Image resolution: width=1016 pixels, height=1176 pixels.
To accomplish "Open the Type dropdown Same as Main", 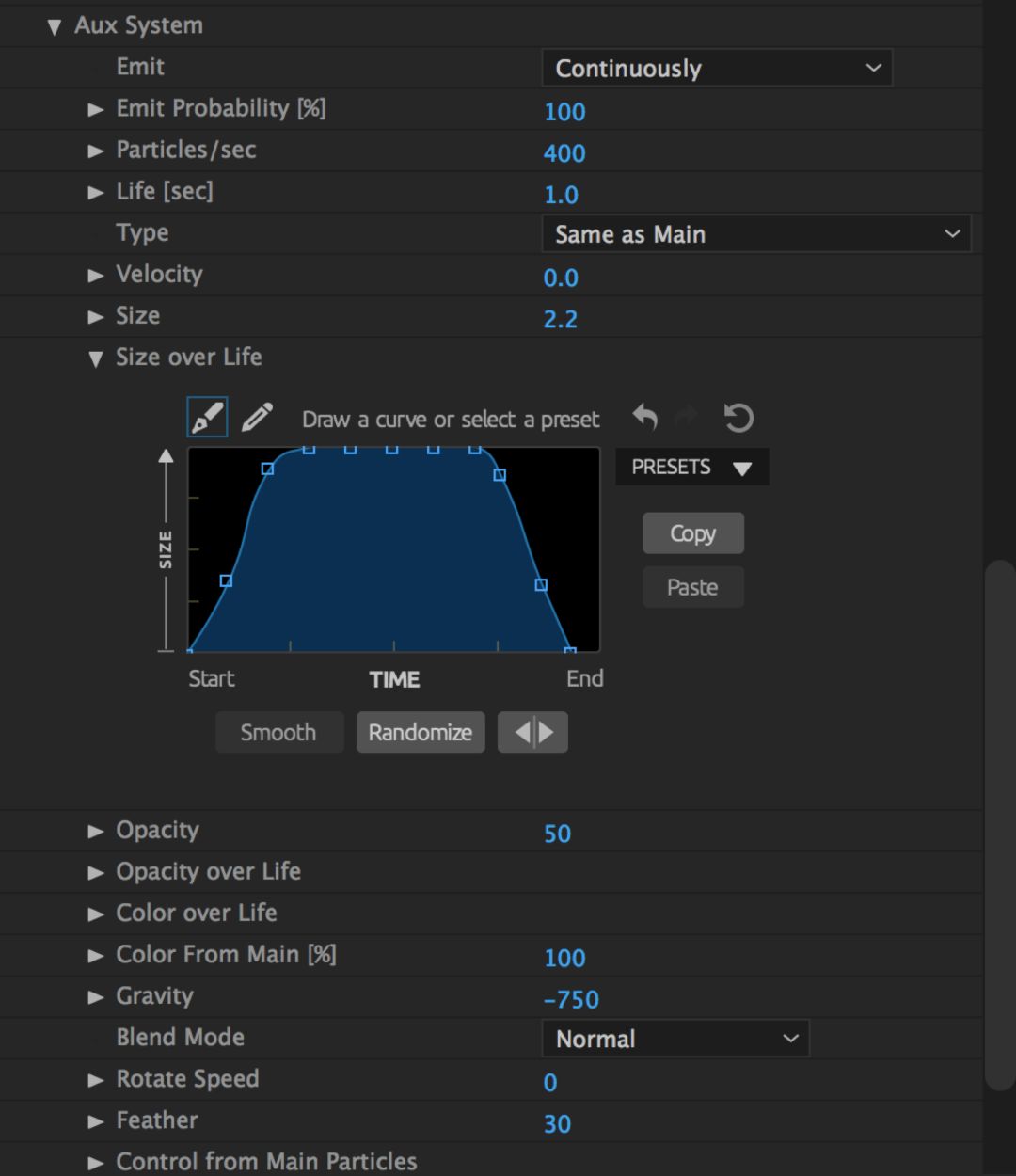I will pyautogui.click(x=756, y=233).
